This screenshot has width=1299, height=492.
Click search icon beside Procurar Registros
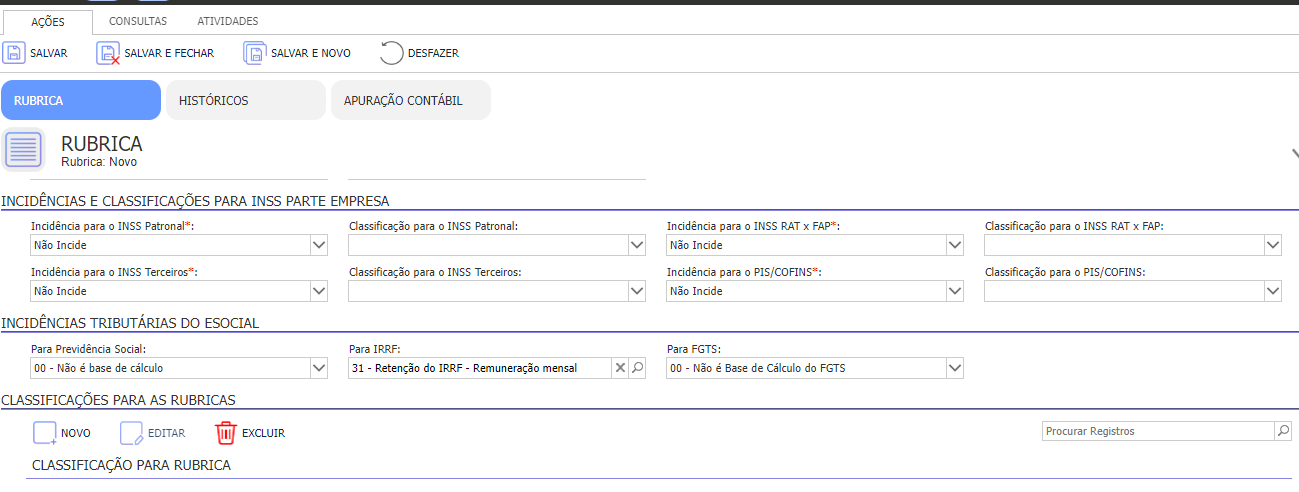tap(1282, 431)
